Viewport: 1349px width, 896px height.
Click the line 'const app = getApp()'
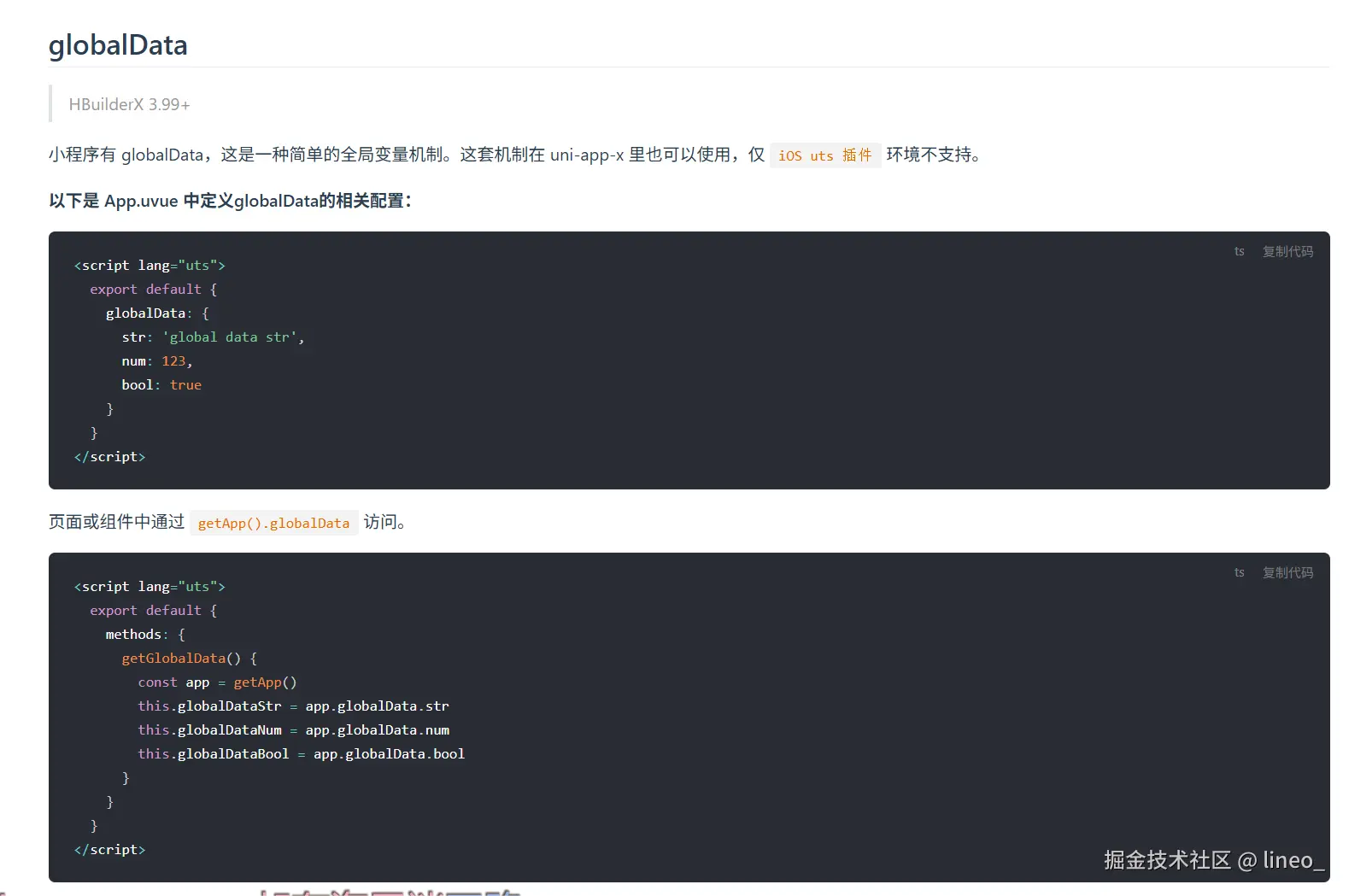[217, 682]
